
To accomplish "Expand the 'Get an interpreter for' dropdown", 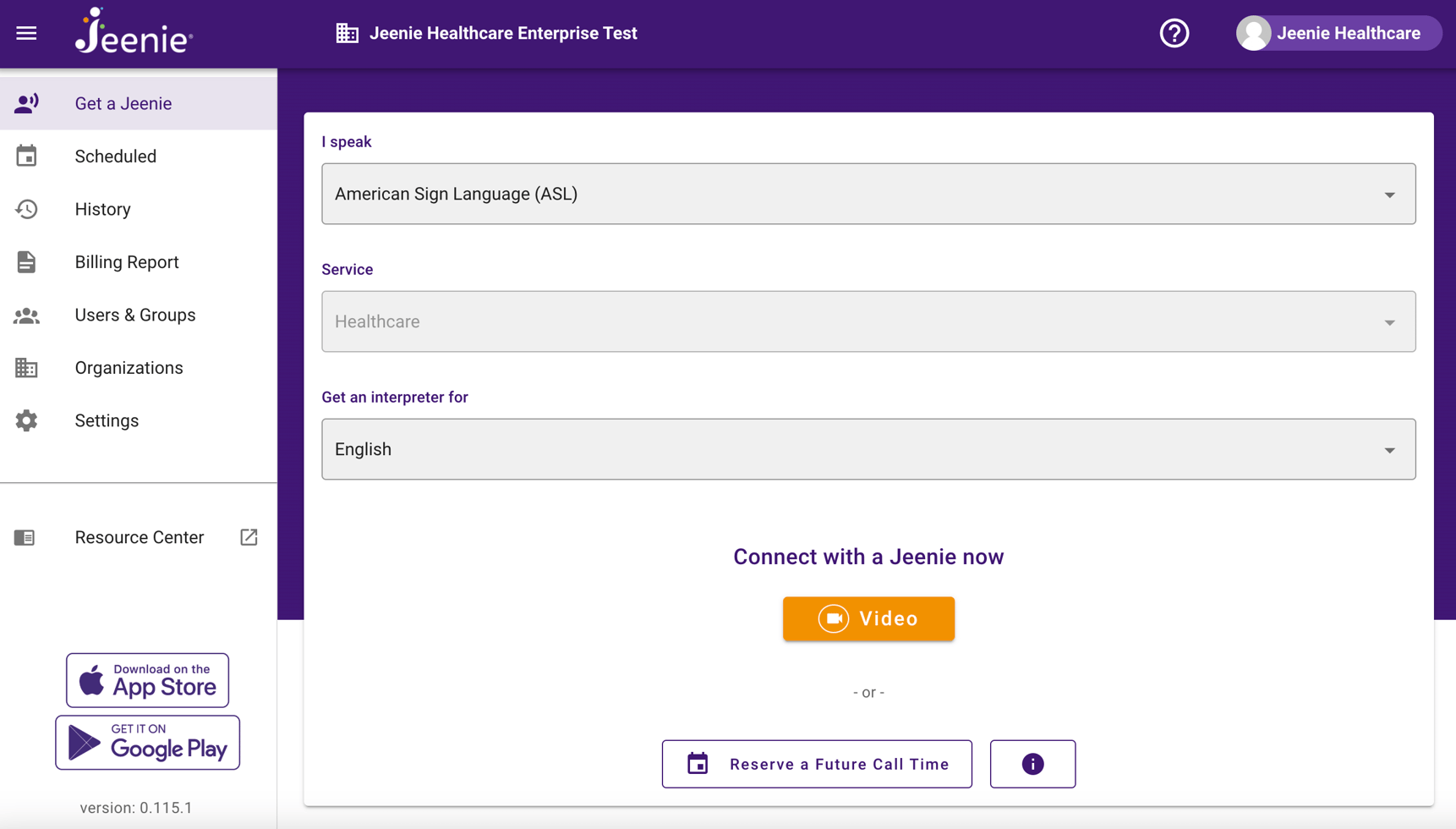I will click(1390, 449).
